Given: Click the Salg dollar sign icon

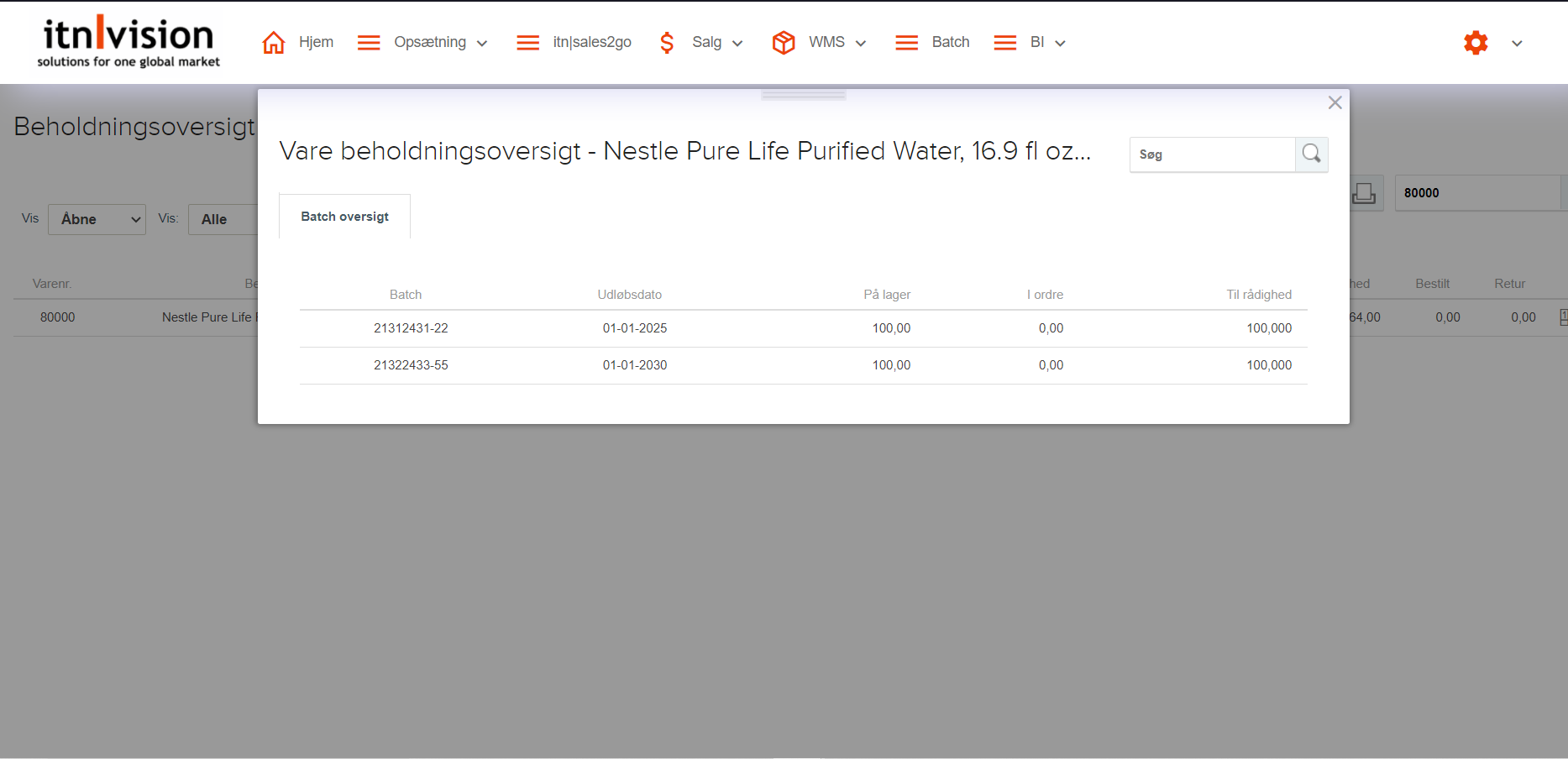Looking at the screenshot, I should (667, 43).
